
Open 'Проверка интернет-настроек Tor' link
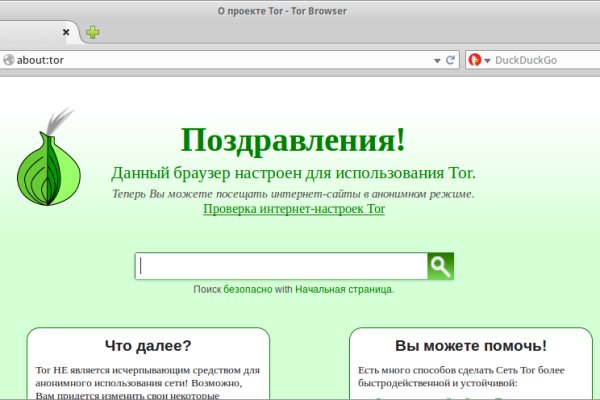(293, 209)
